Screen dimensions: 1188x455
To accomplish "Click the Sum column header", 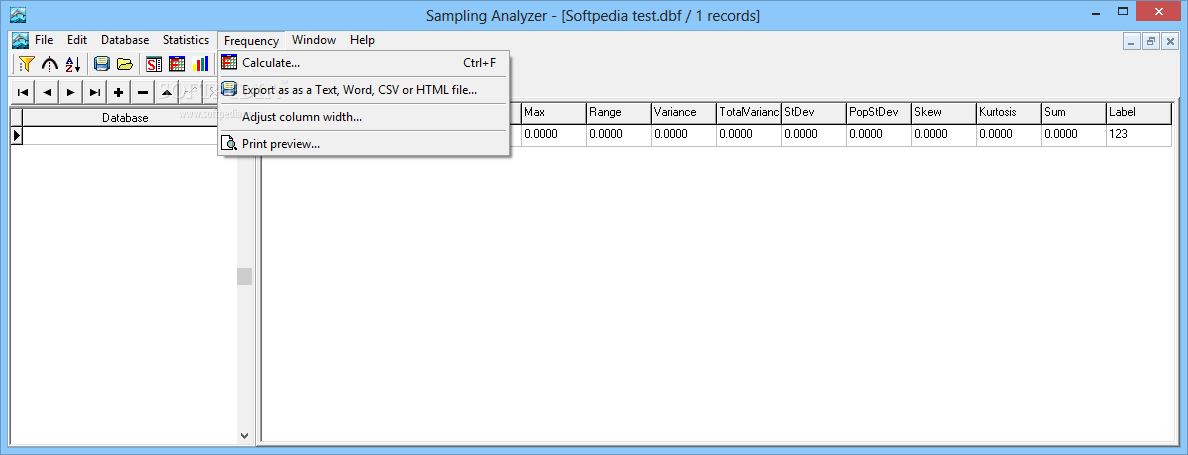I will (x=1074, y=112).
